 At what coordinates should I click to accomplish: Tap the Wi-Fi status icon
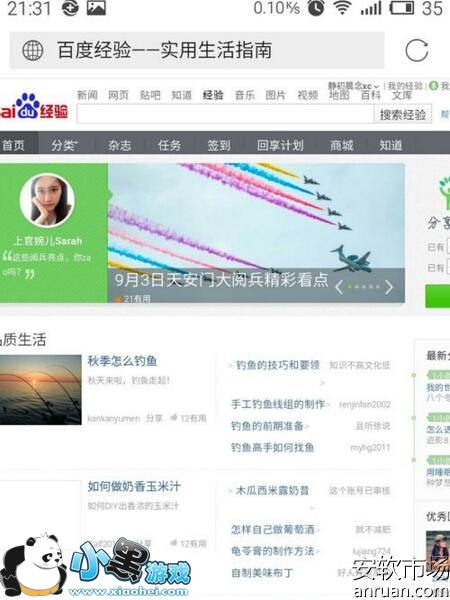point(342,8)
